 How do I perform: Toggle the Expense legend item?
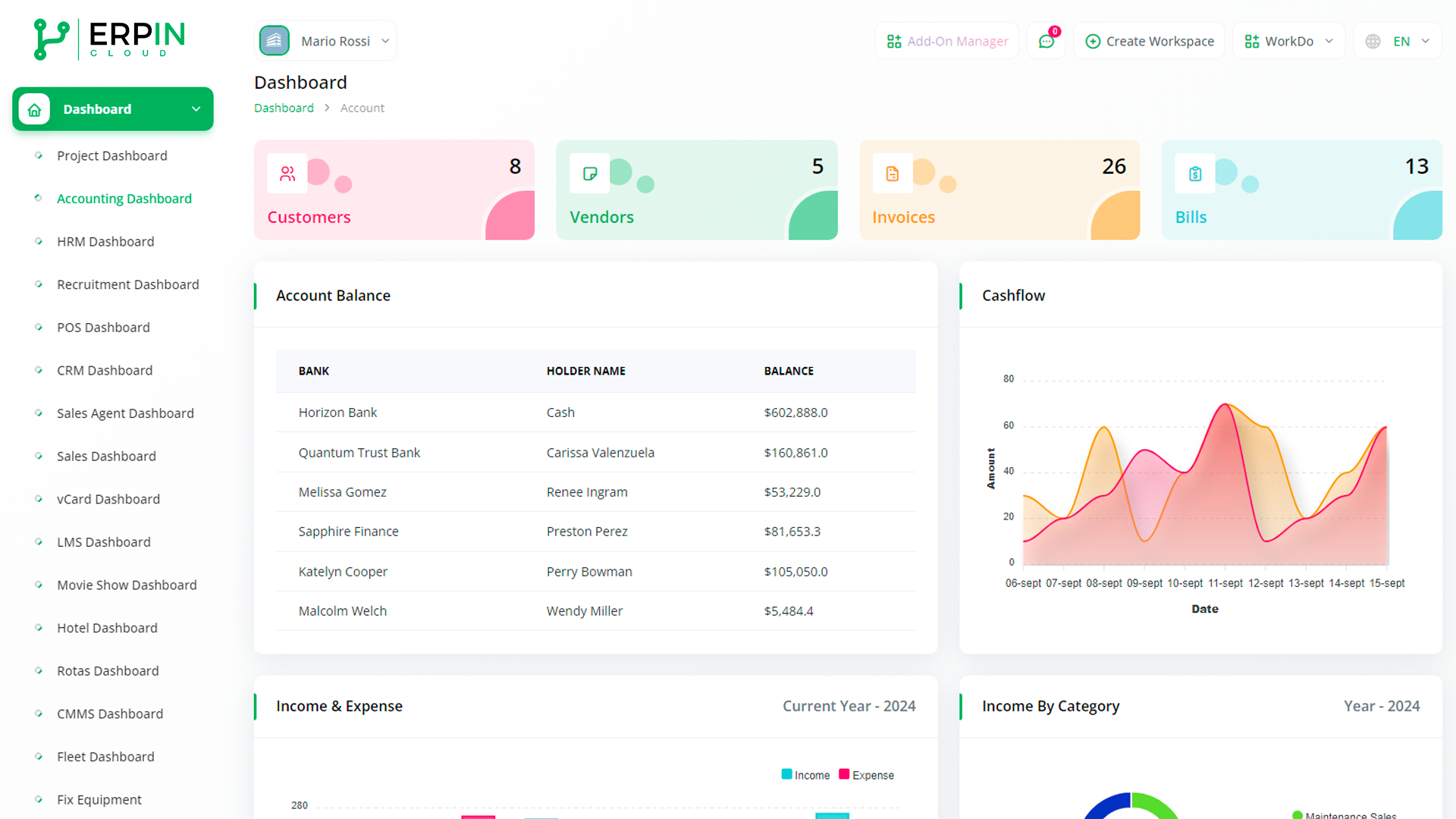click(866, 775)
